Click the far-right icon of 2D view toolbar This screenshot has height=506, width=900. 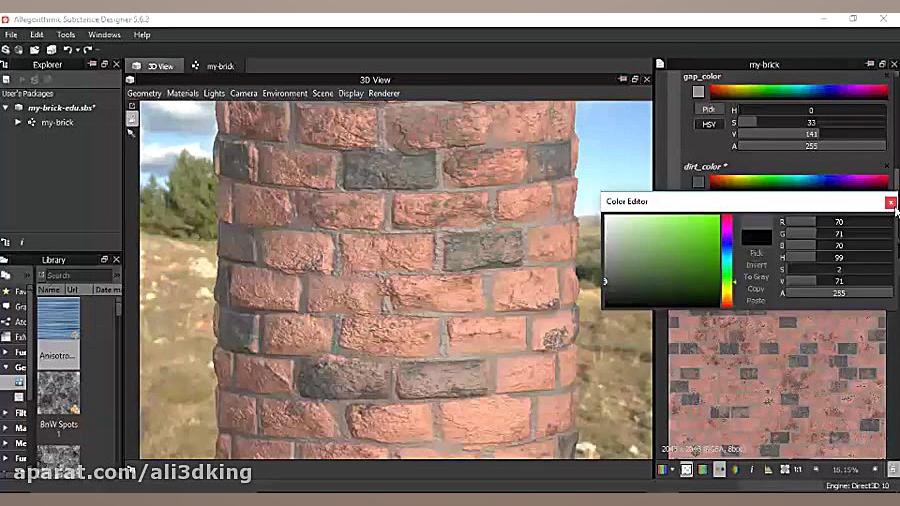click(x=893, y=470)
